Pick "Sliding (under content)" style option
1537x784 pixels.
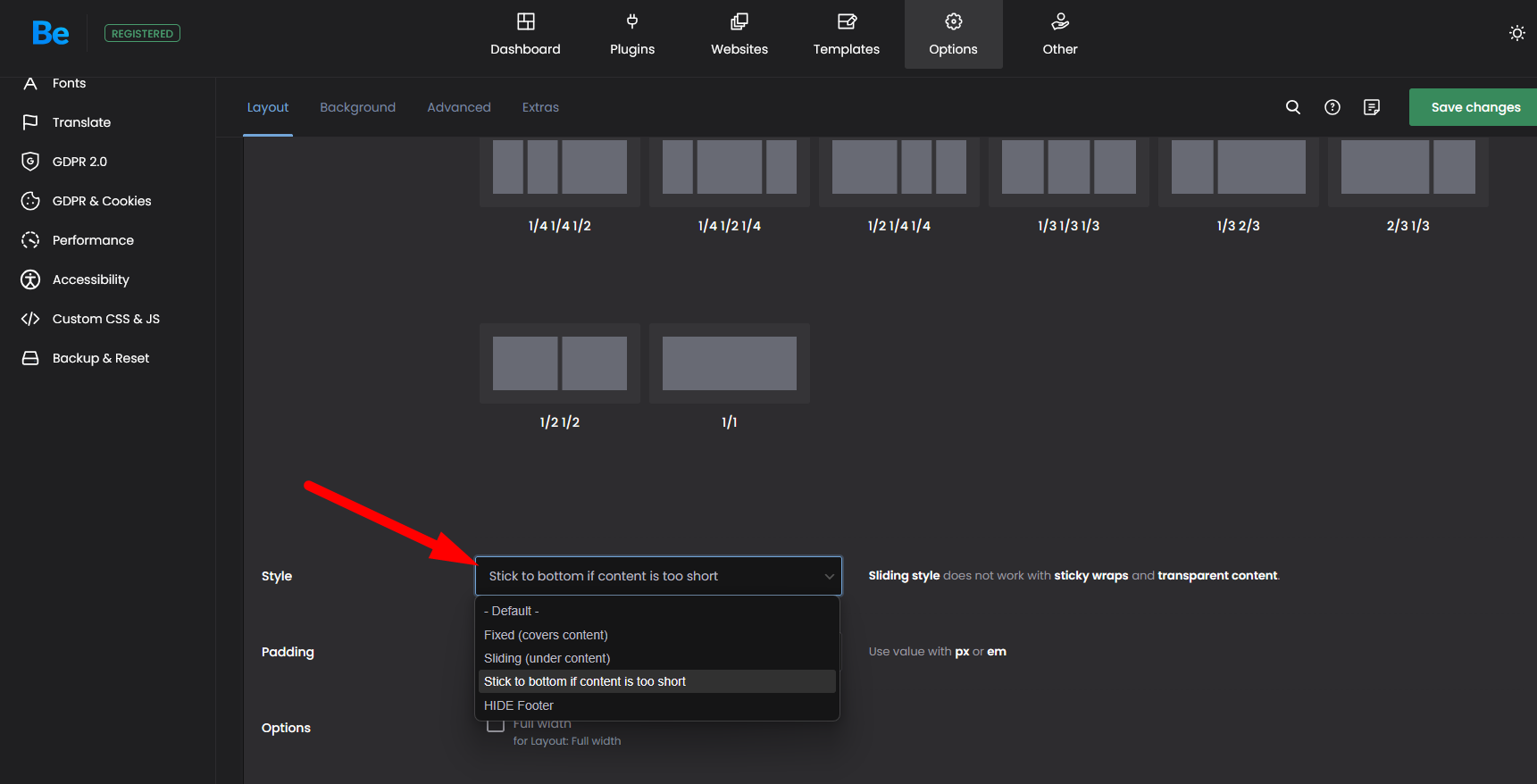click(547, 658)
